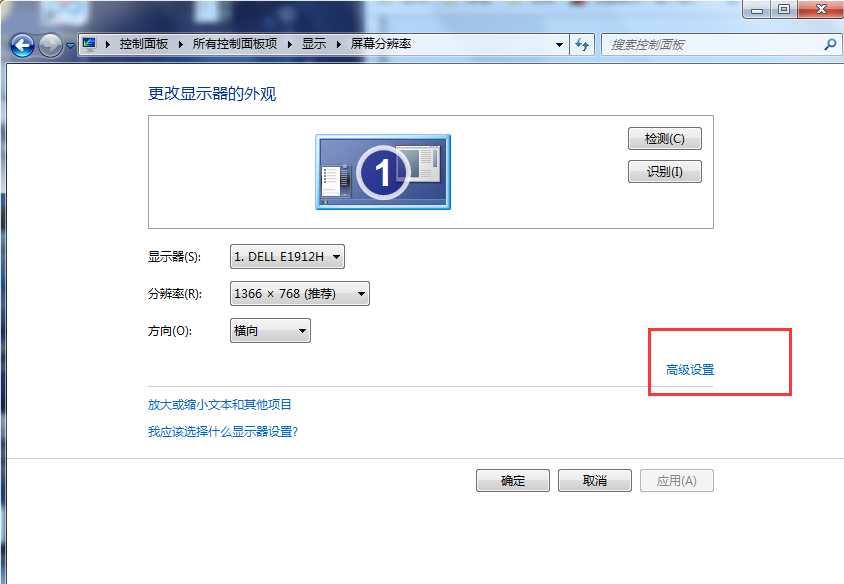
Task: Click the 识别(I) button
Action: click(665, 172)
